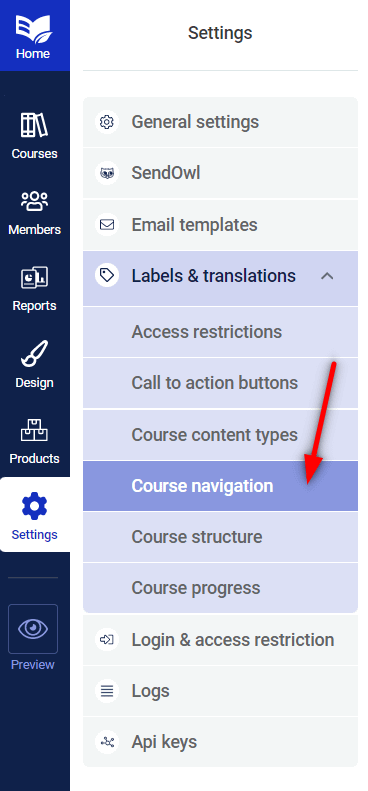This screenshot has width=368, height=791.
Task: Select Course navigation item
Action: (x=221, y=486)
